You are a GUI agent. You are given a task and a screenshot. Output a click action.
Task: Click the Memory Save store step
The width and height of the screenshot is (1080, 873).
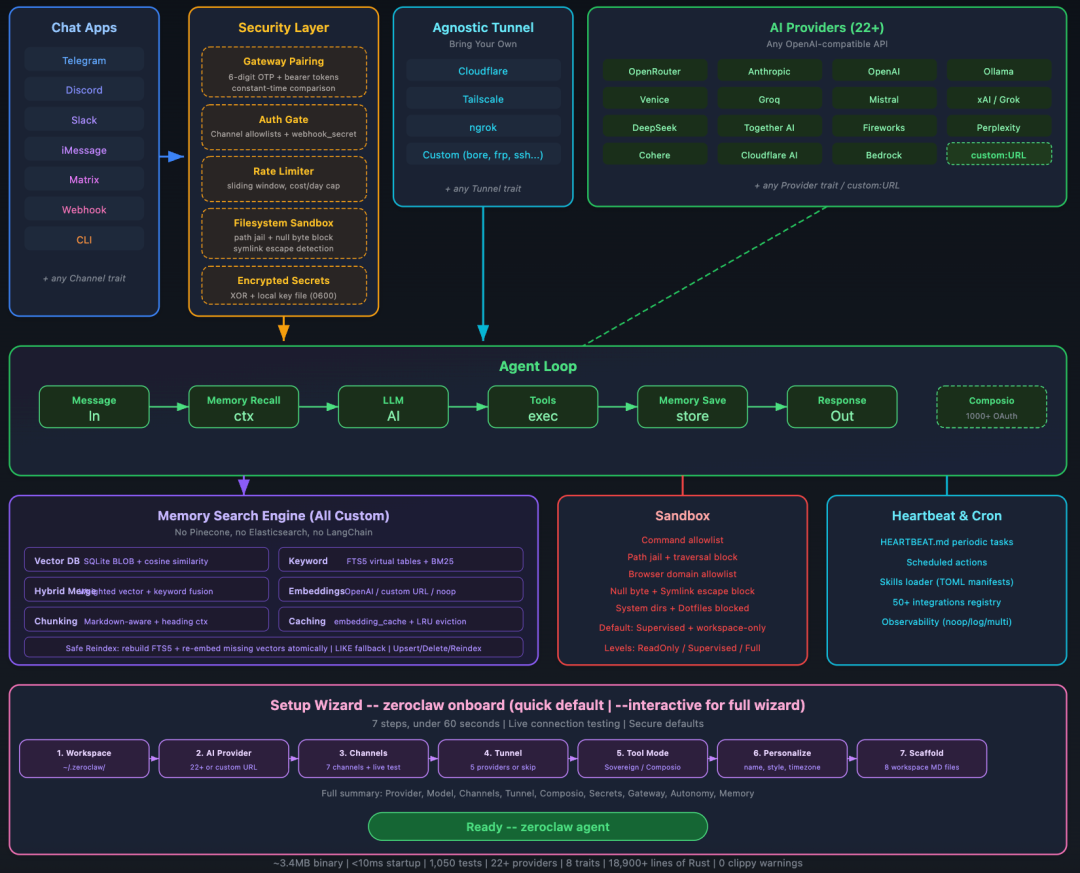(692, 407)
